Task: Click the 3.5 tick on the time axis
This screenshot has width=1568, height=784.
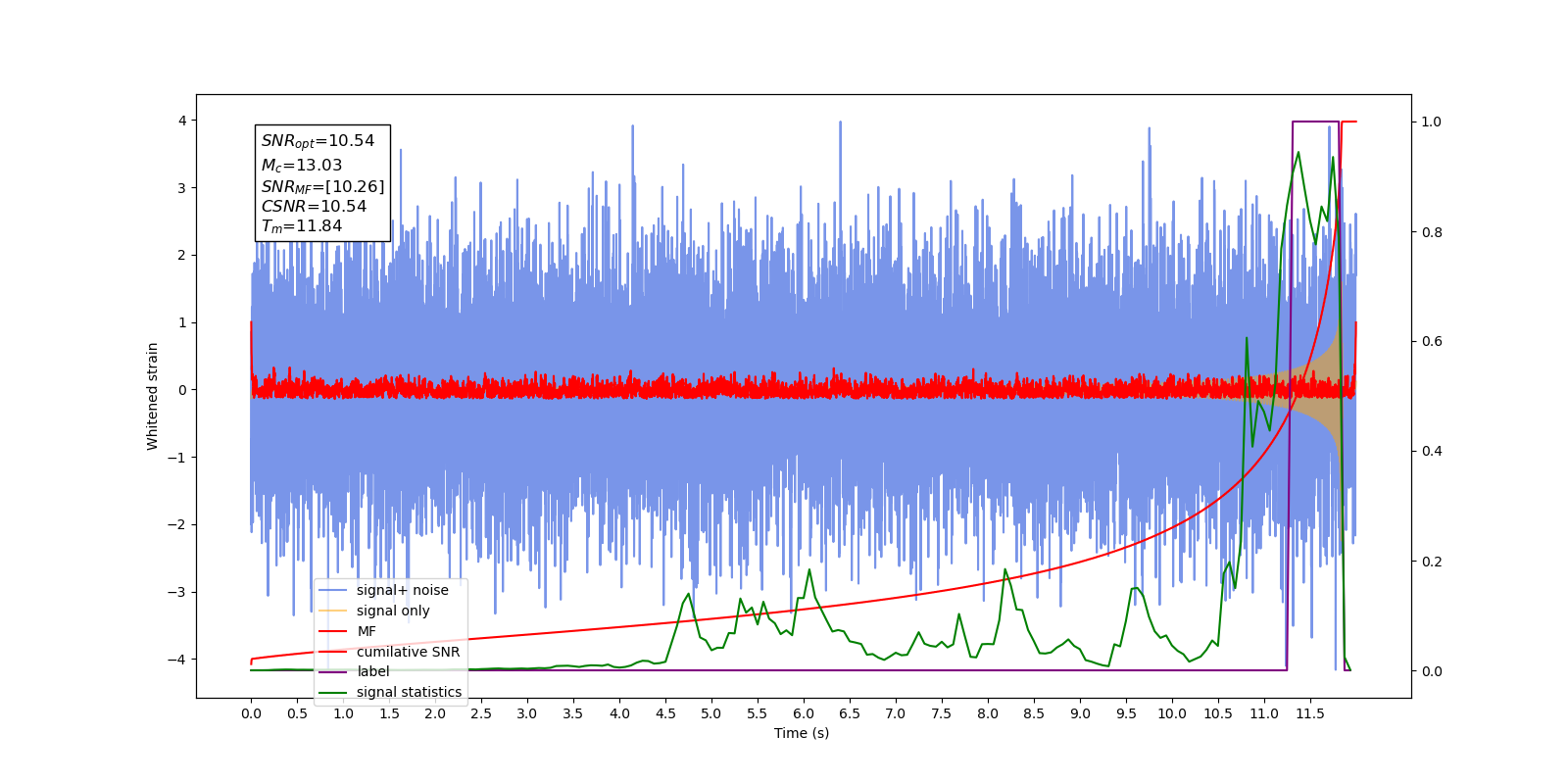Action: click(x=573, y=713)
